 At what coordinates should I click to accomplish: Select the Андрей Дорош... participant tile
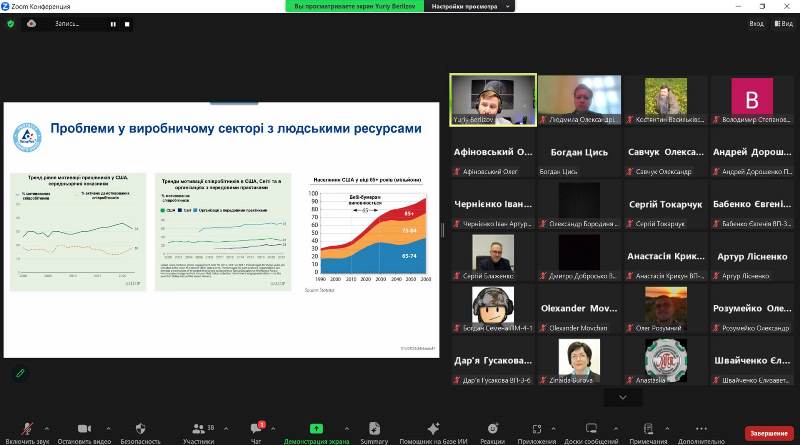click(x=752, y=152)
